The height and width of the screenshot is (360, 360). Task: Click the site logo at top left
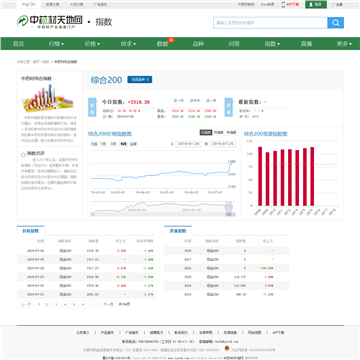[50, 22]
